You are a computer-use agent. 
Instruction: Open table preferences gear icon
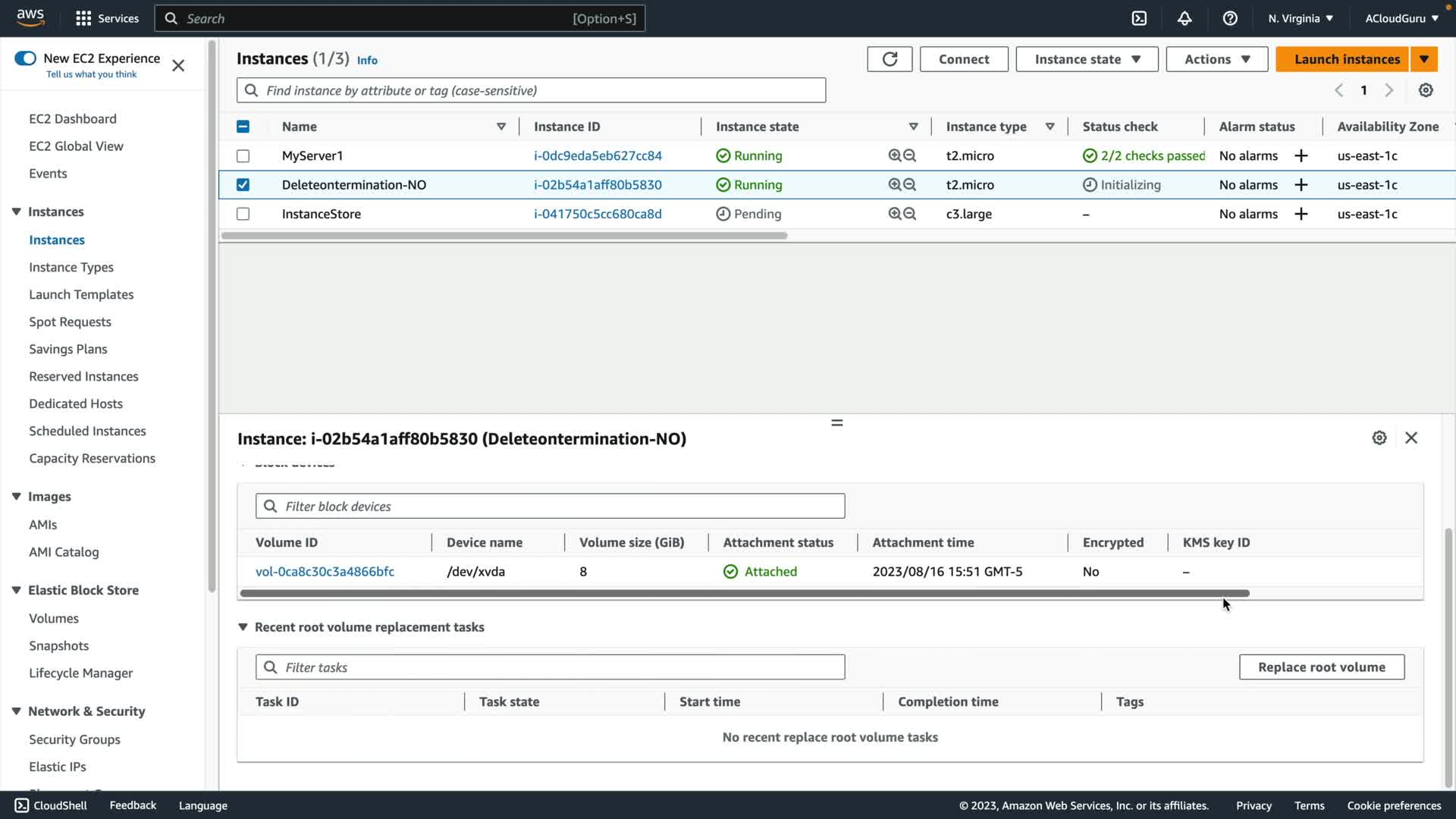tap(1426, 90)
